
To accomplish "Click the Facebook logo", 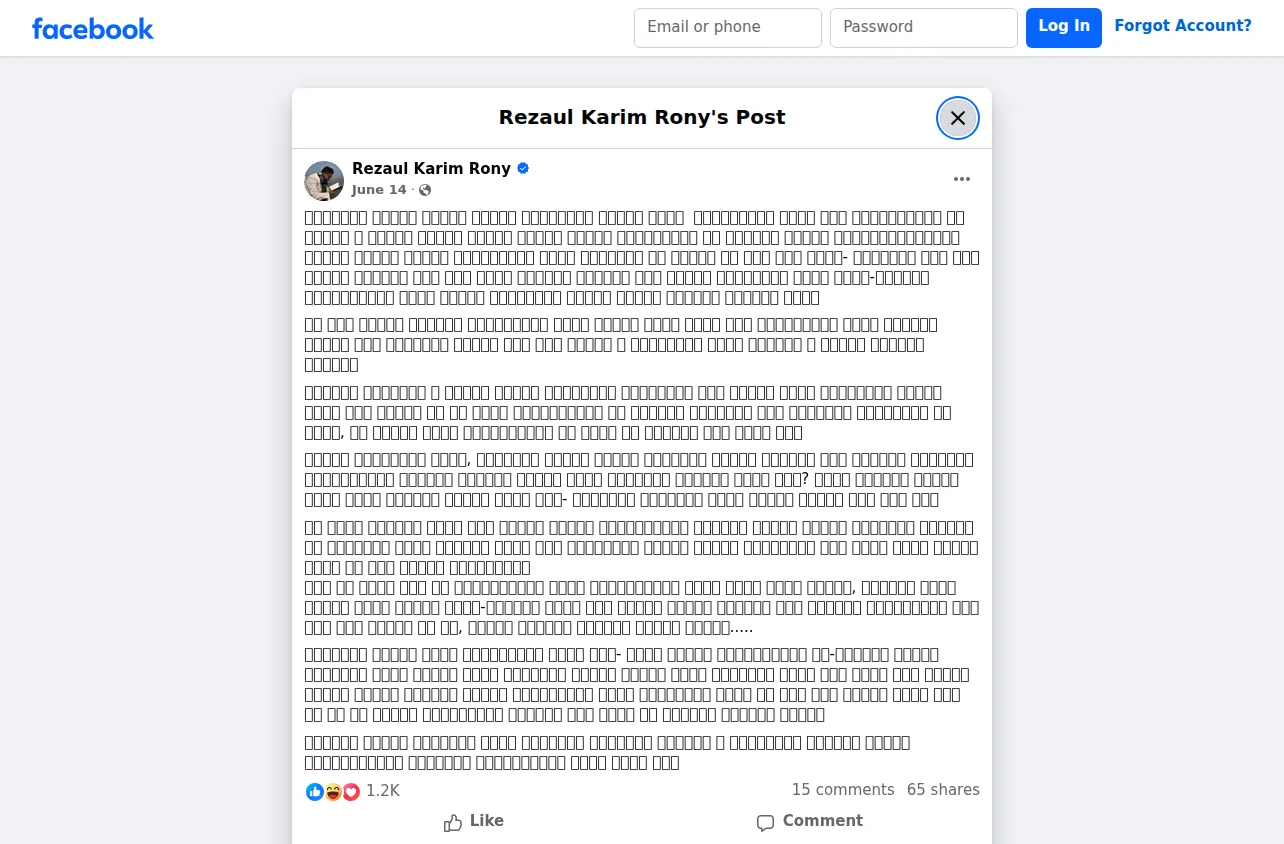I will [93, 29].
